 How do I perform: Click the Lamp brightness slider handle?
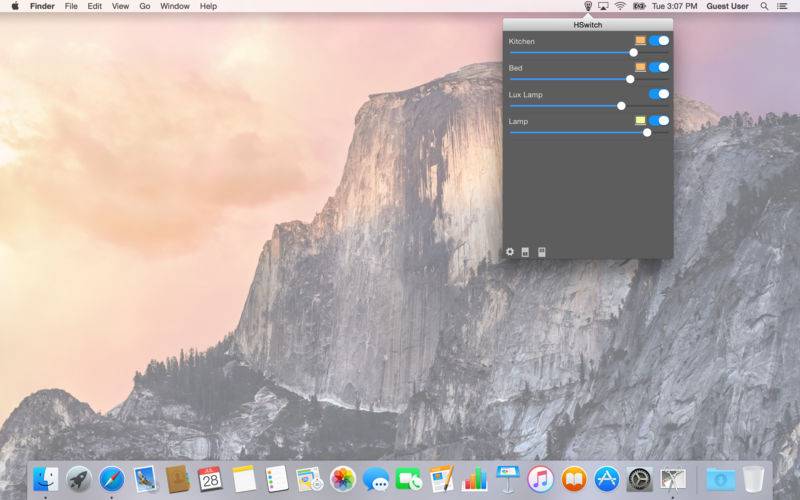pyautogui.click(x=647, y=133)
